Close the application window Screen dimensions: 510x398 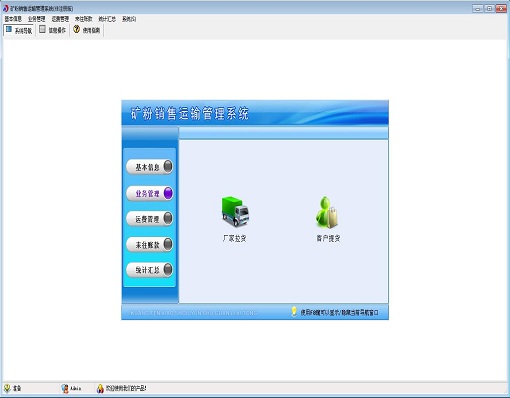[501, 9]
